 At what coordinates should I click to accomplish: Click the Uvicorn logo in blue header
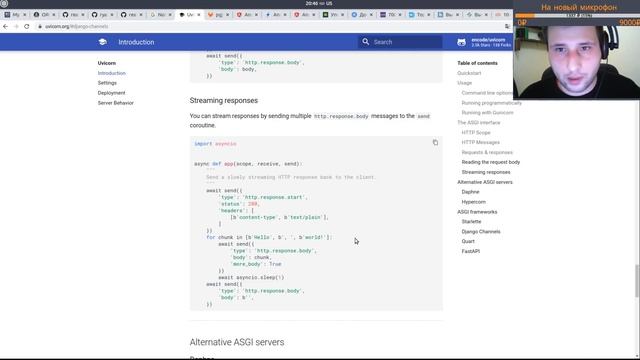pyautogui.click(x=102, y=42)
